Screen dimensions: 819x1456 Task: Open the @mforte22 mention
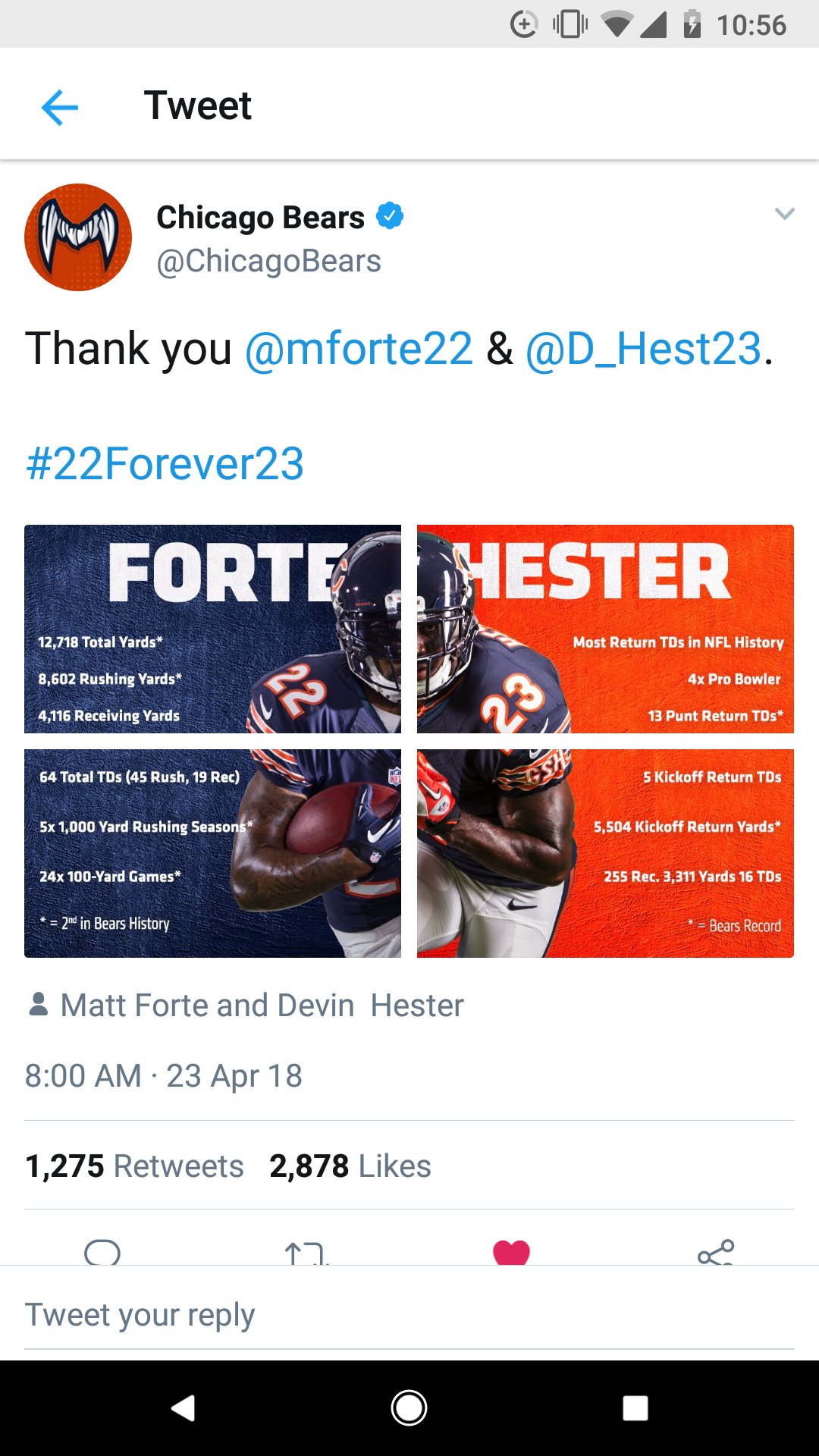pyautogui.click(x=359, y=349)
